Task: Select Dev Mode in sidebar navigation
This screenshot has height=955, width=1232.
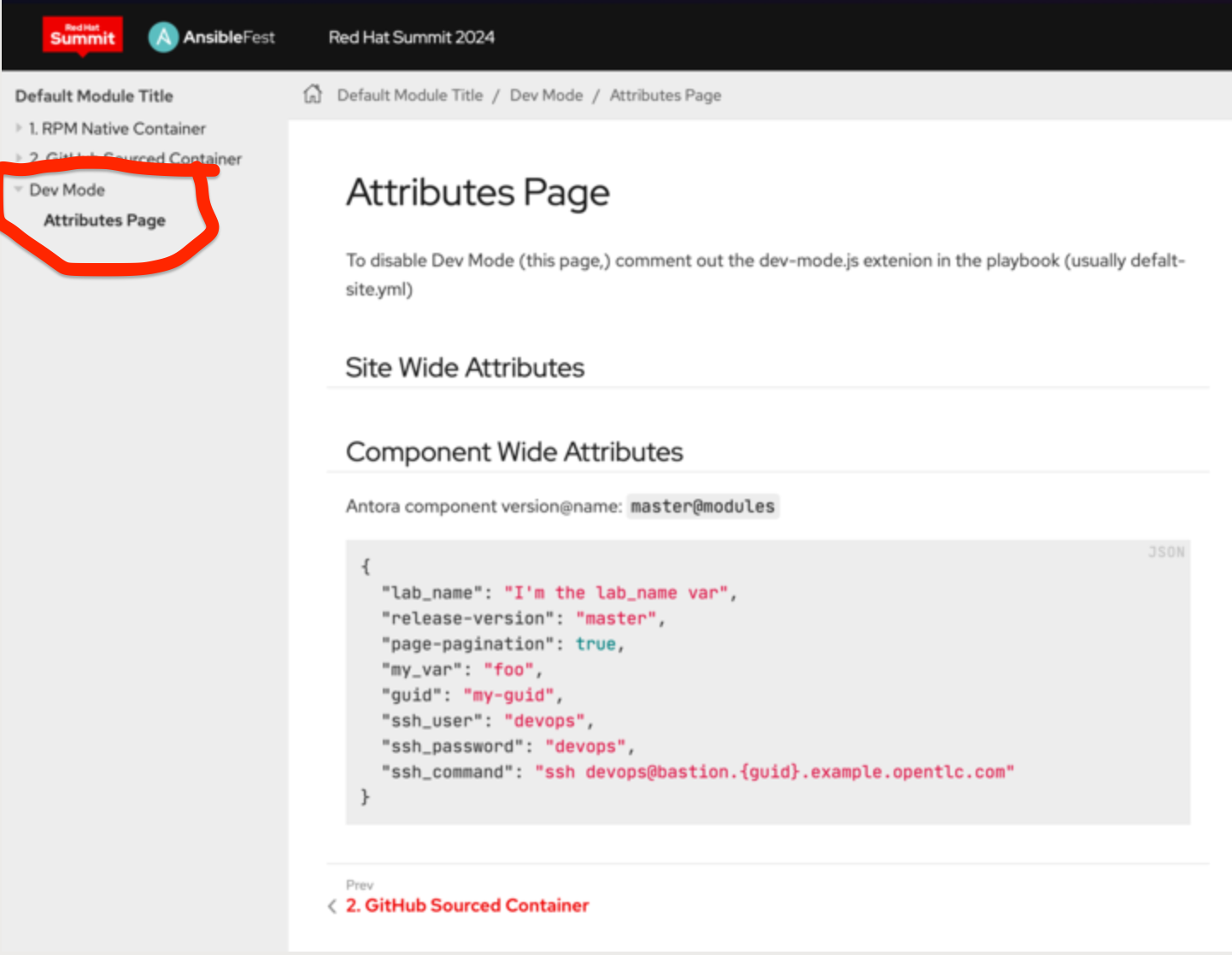Action: coord(67,190)
